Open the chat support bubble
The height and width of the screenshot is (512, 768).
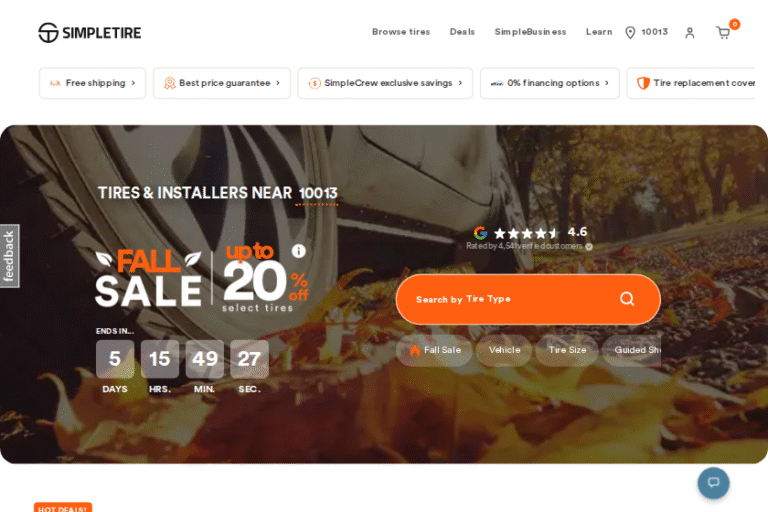(x=713, y=483)
